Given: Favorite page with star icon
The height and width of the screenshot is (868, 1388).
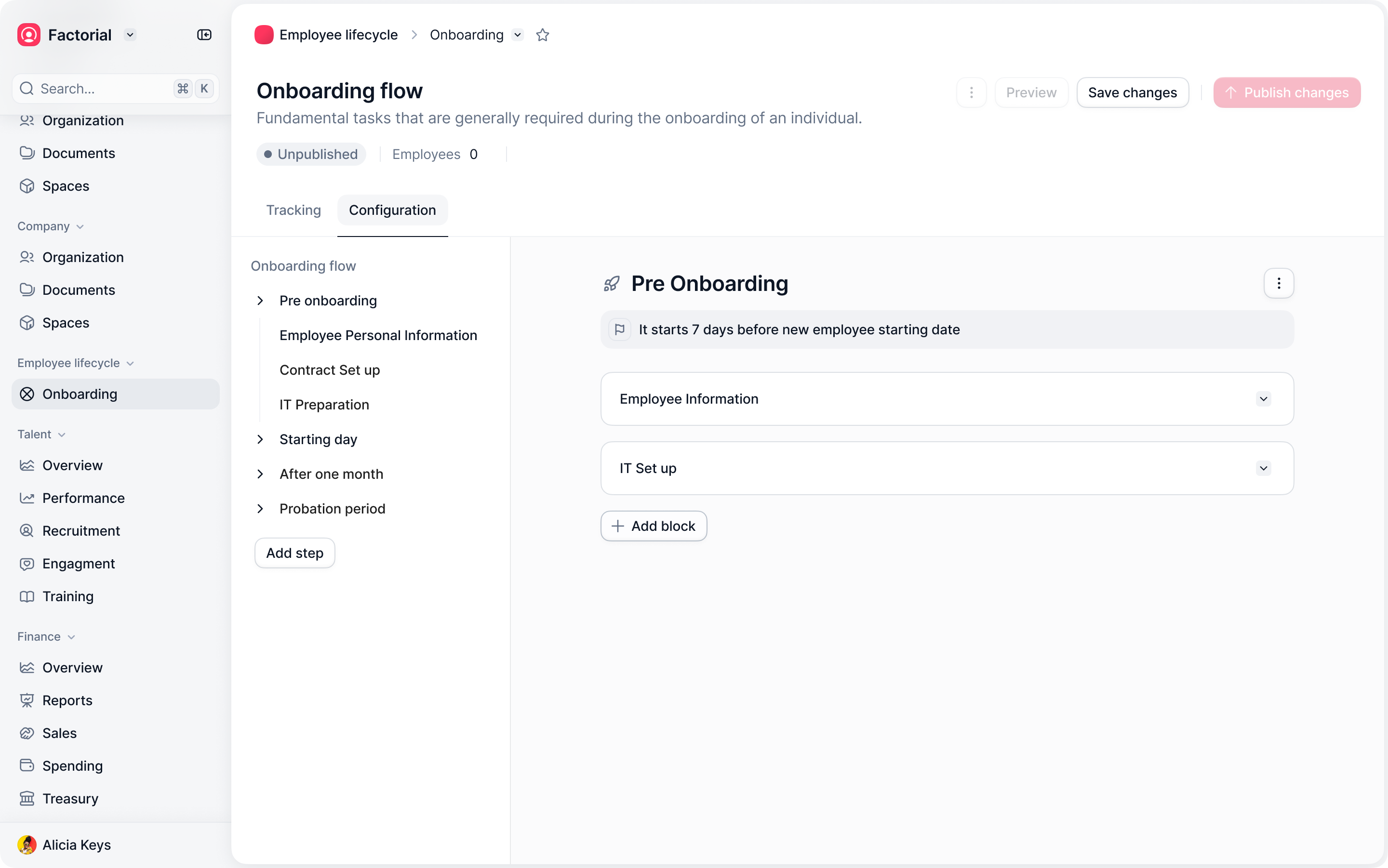Looking at the screenshot, I should [542, 35].
